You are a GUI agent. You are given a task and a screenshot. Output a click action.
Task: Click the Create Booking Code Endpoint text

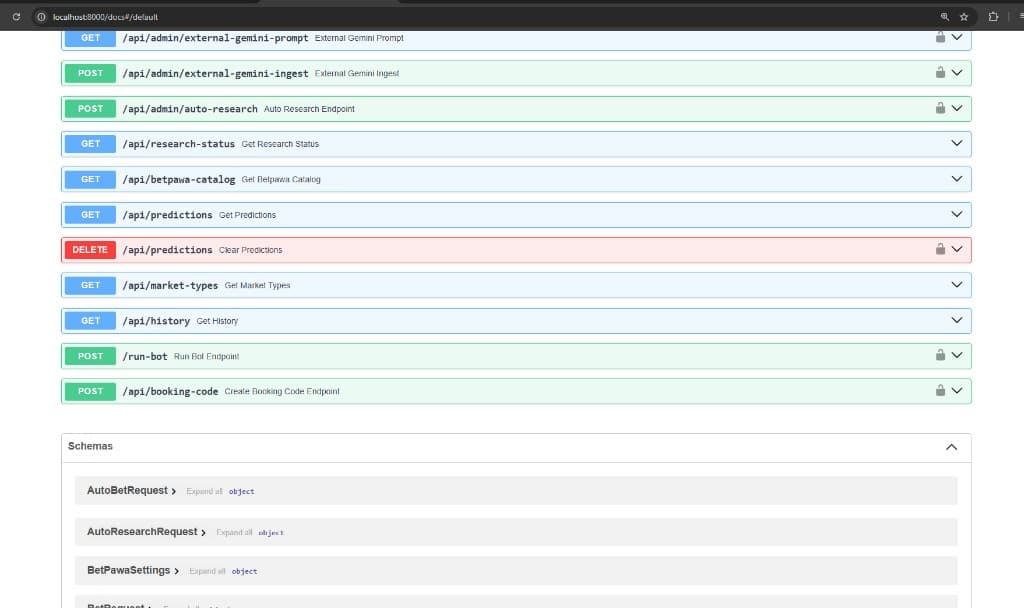(x=281, y=391)
